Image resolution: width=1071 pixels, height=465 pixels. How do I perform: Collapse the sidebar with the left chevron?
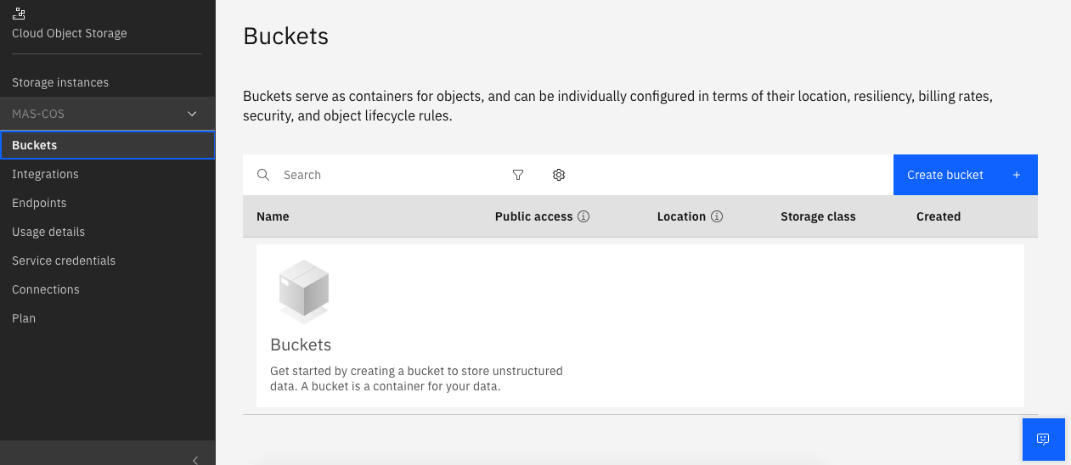[x=195, y=459]
